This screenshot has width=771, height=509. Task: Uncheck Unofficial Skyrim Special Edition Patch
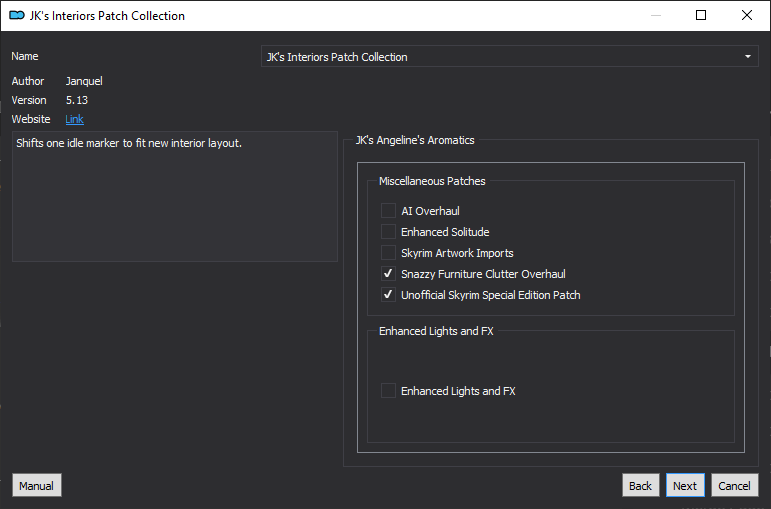(x=388, y=295)
